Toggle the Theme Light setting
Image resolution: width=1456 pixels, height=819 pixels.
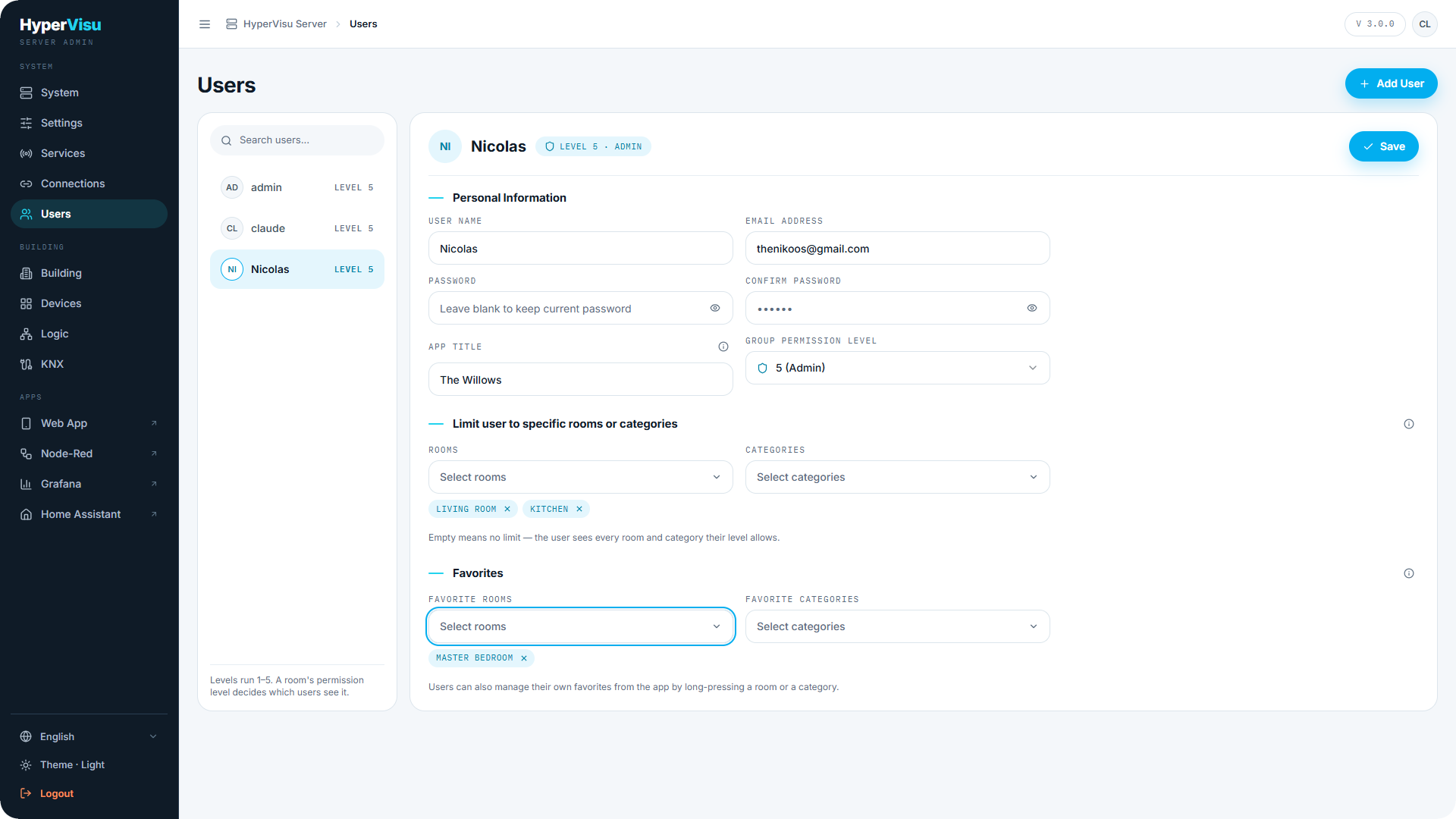coord(89,765)
